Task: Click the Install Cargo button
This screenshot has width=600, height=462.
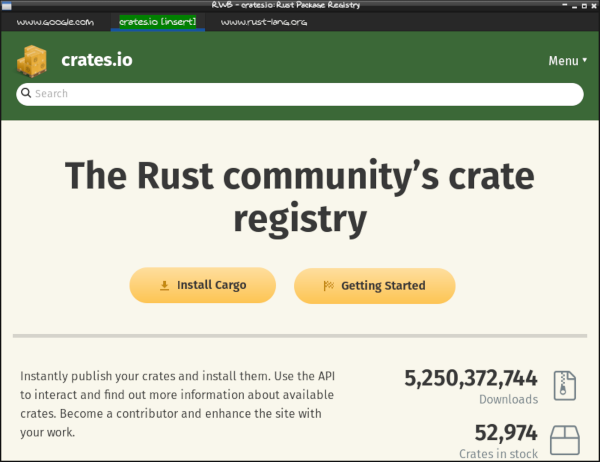Action: coord(202,285)
